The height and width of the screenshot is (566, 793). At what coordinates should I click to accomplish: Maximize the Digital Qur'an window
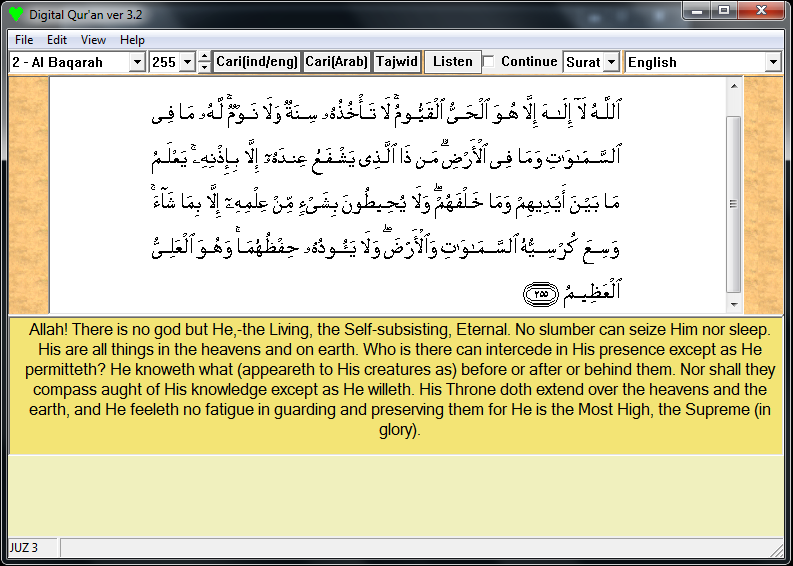[724, 11]
